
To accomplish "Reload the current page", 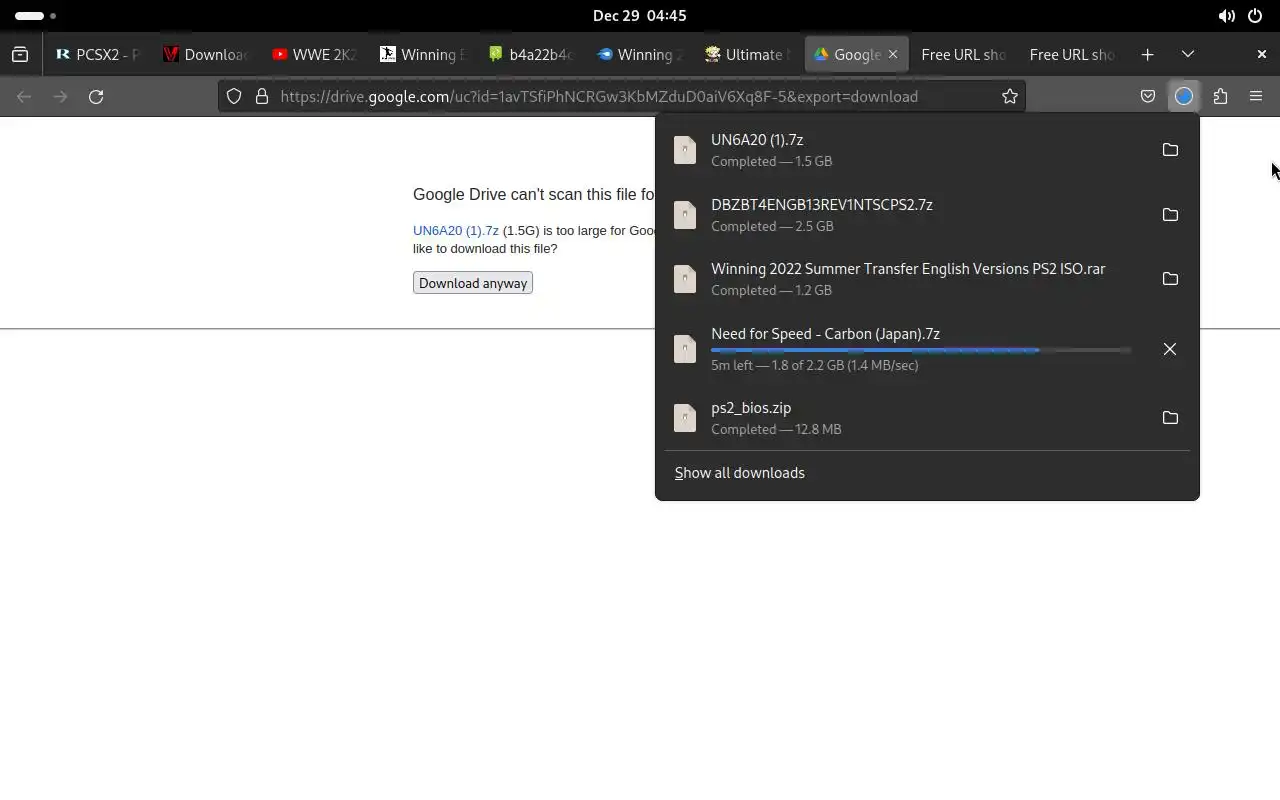I will click(96, 96).
